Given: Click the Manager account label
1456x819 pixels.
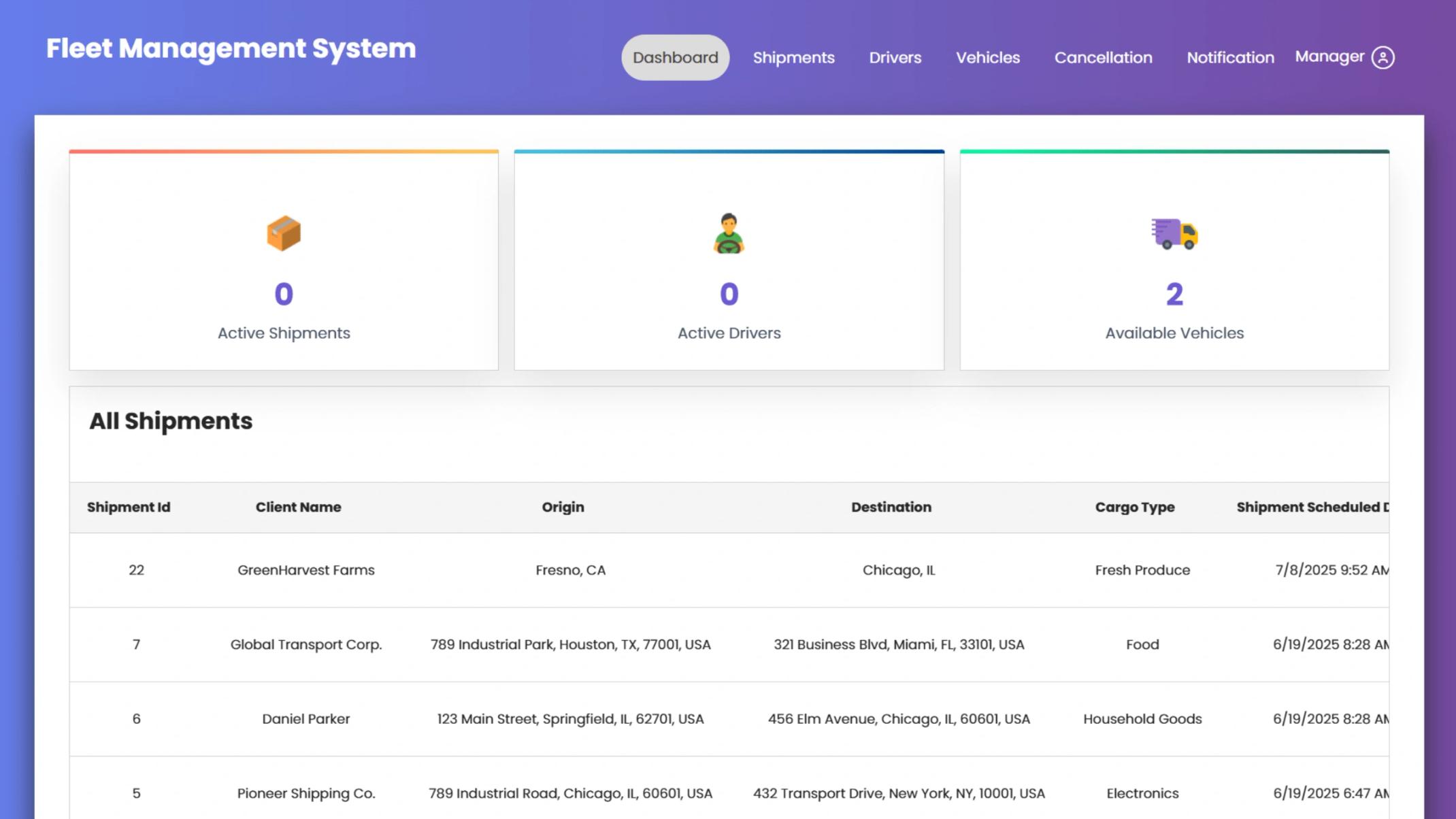Looking at the screenshot, I should (1329, 56).
